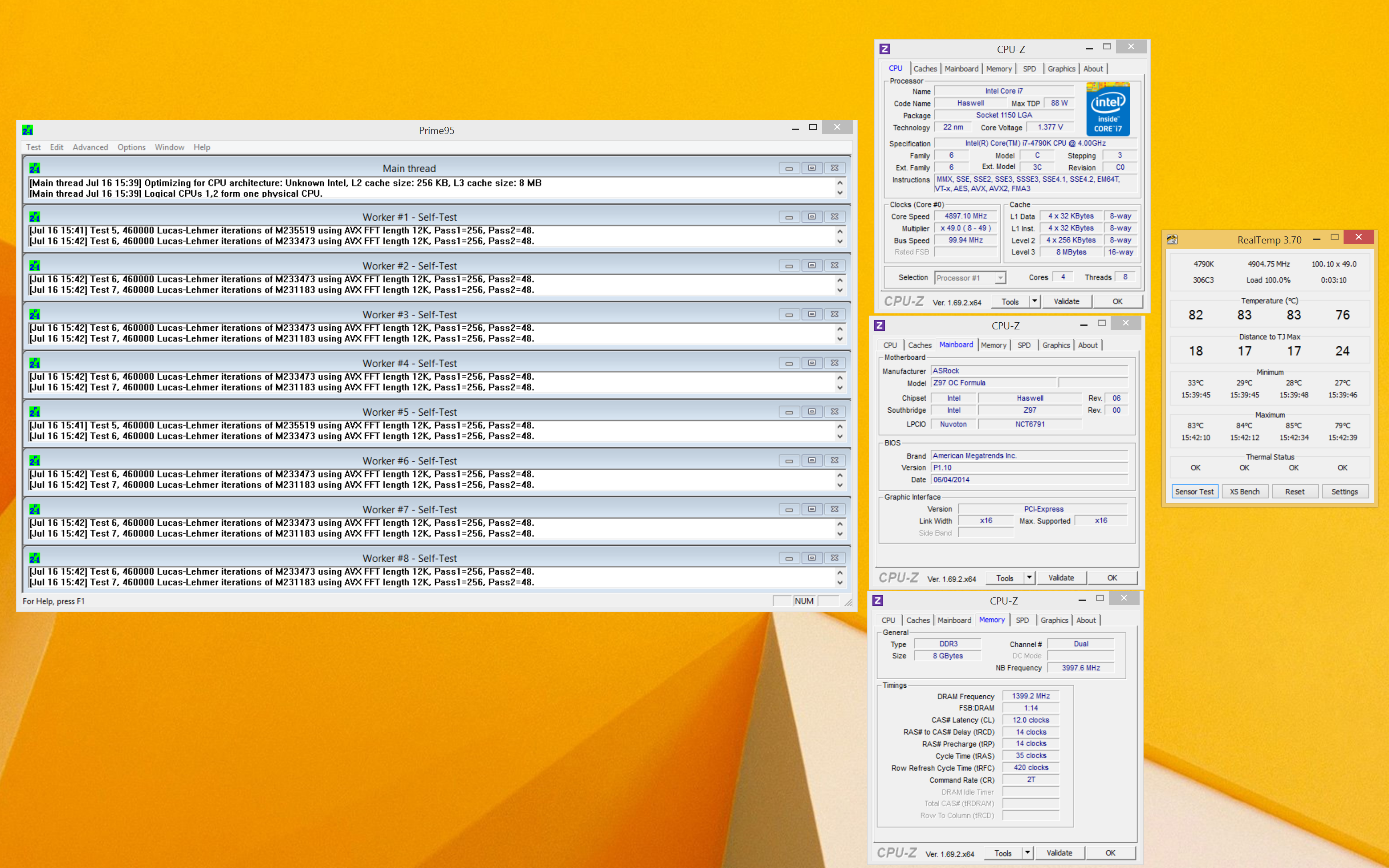The image size is (1389, 868).
Task: Close the Worker #7 Self-Test child window
Action: [x=834, y=509]
